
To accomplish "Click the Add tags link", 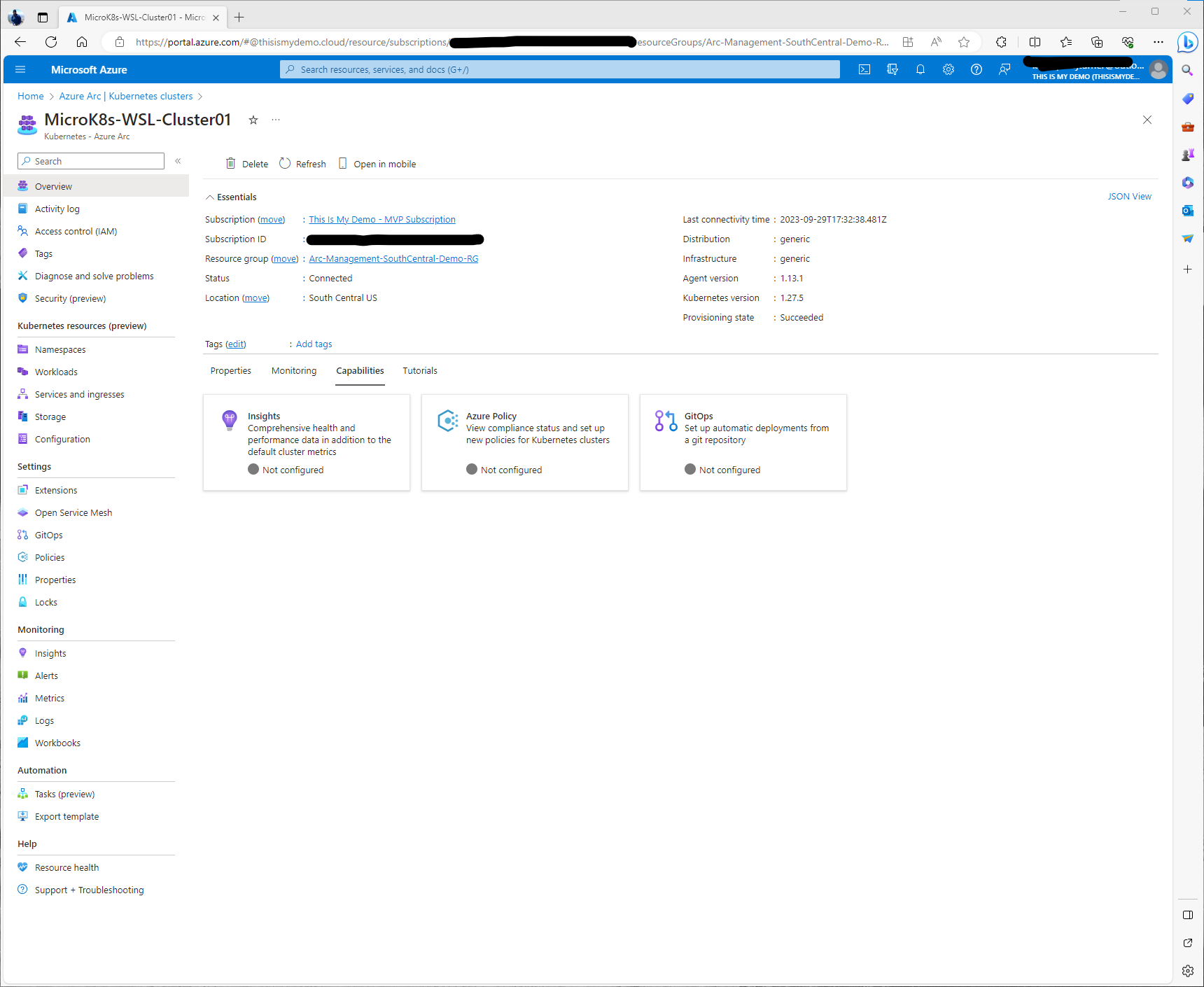I will pos(314,344).
